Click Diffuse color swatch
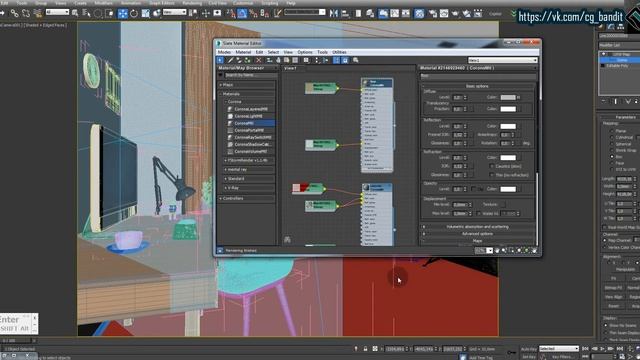 pyautogui.click(x=508, y=98)
